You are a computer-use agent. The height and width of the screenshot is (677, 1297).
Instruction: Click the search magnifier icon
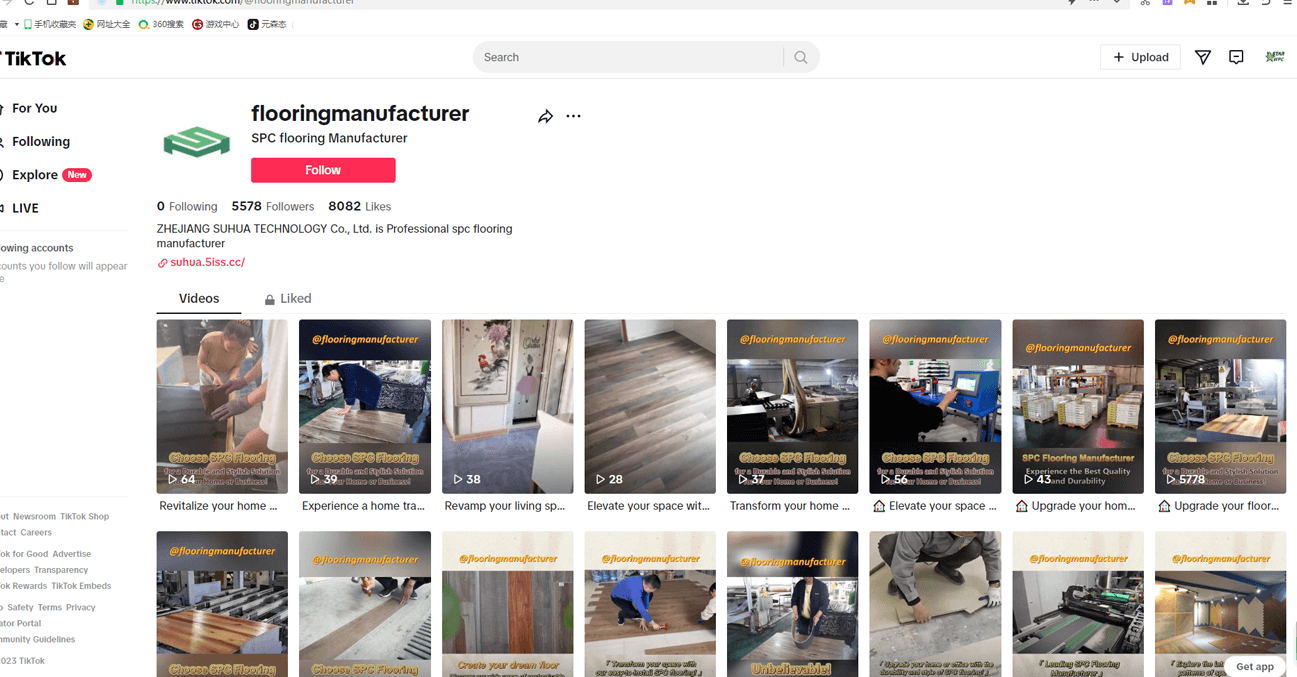point(800,58)
